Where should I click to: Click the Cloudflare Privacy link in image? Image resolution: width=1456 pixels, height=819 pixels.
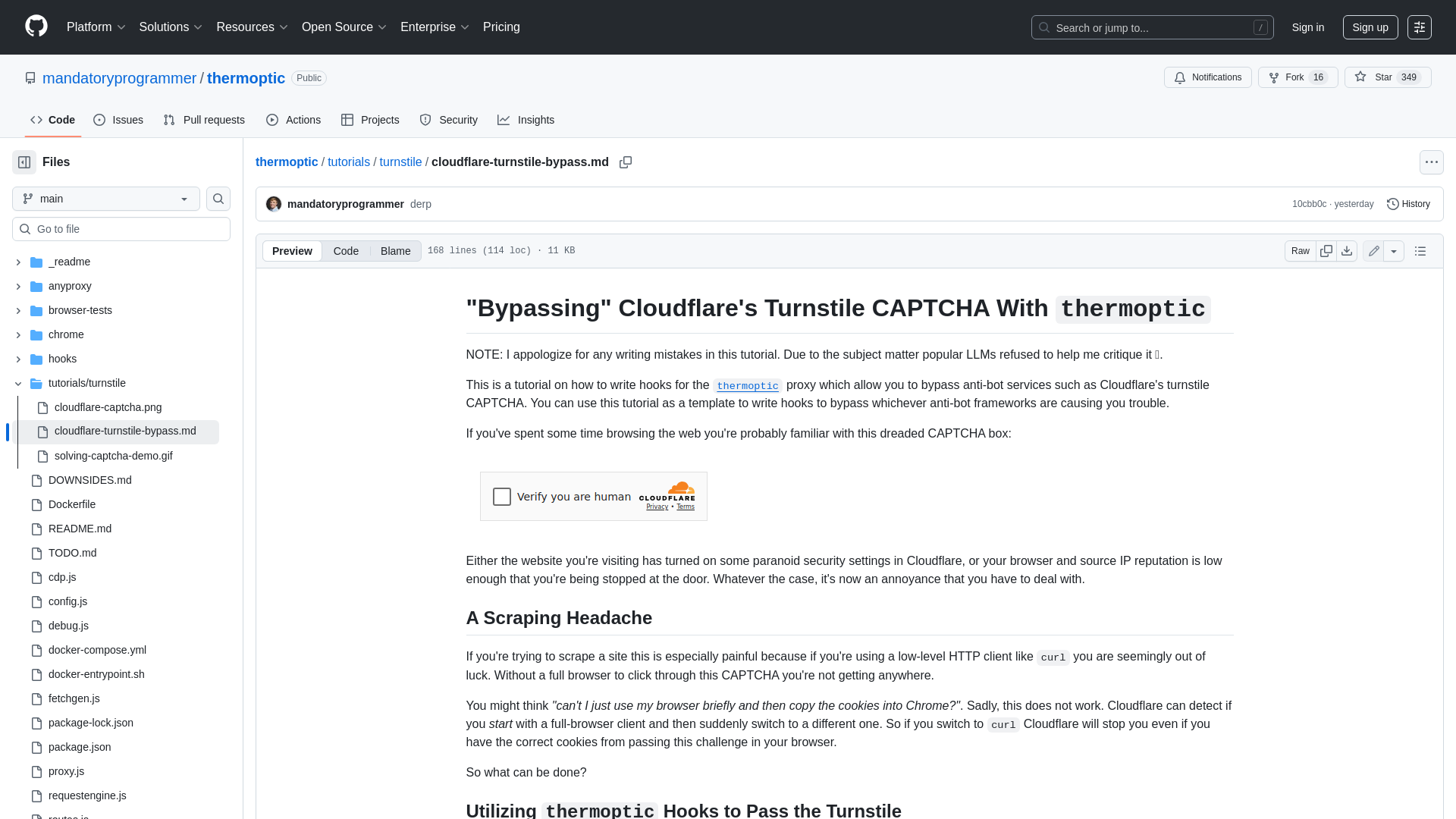pos(657,507)
